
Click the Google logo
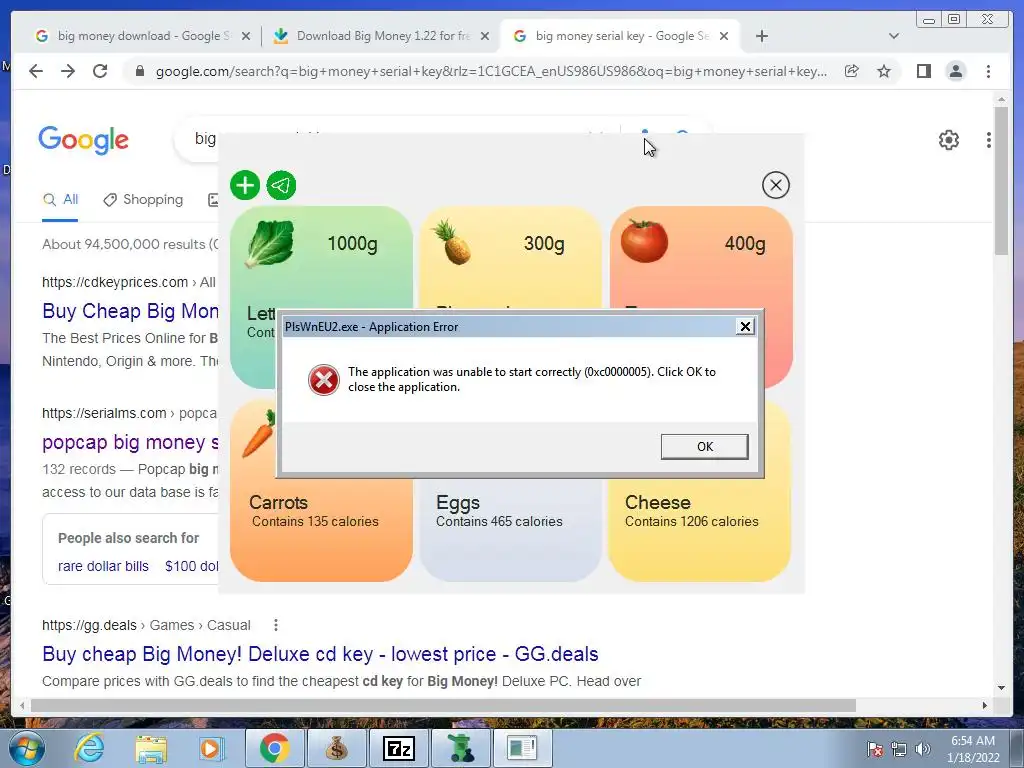click(84, 140)
